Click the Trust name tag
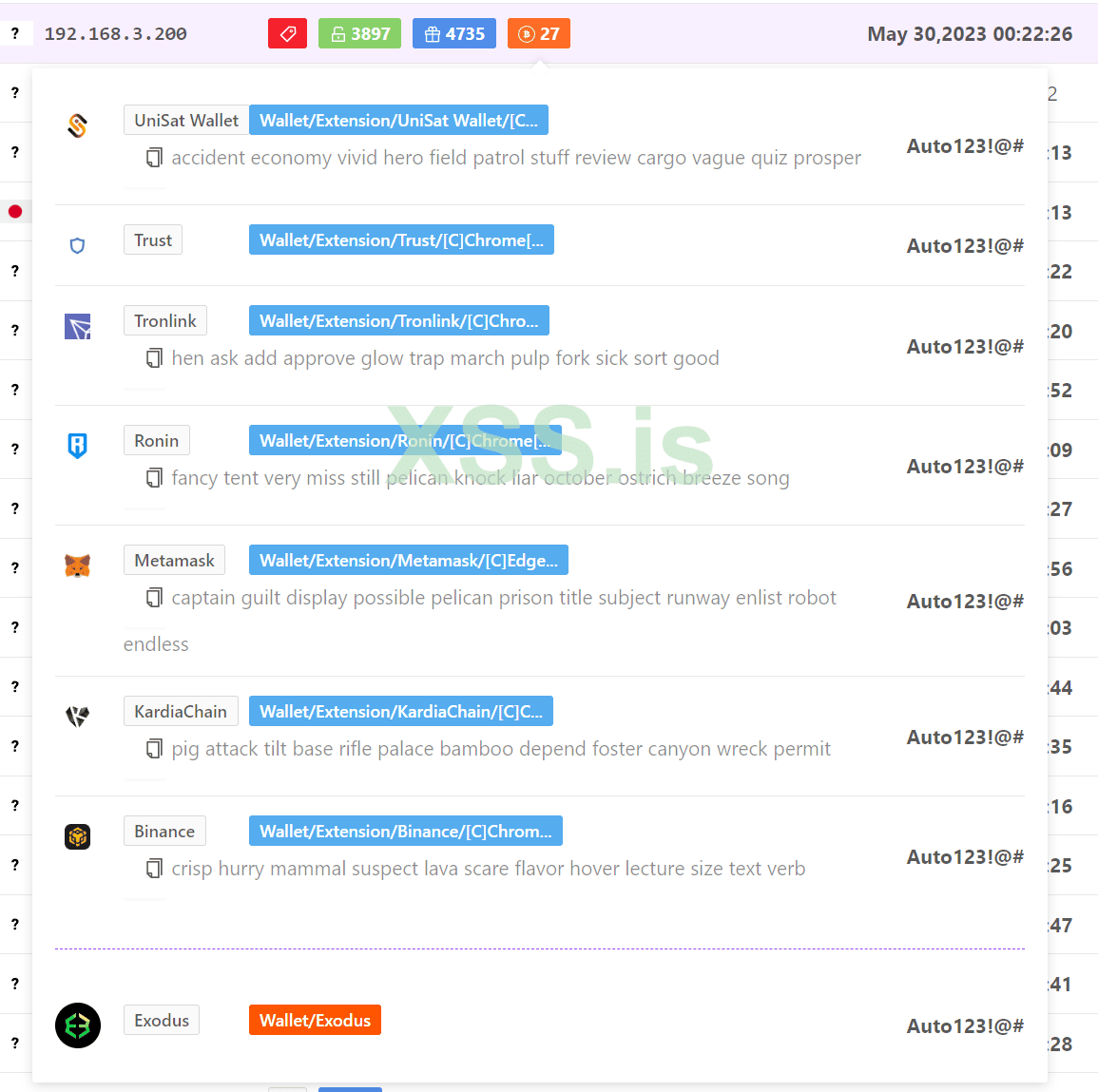The height and width of the screenshot is (1092, 1098). tap(153, 240)
